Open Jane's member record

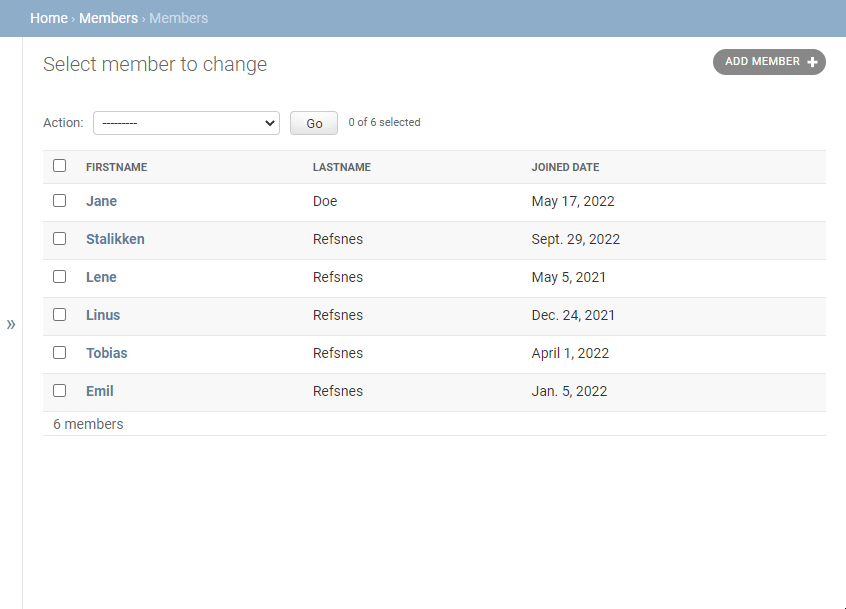tap(101, 201)
